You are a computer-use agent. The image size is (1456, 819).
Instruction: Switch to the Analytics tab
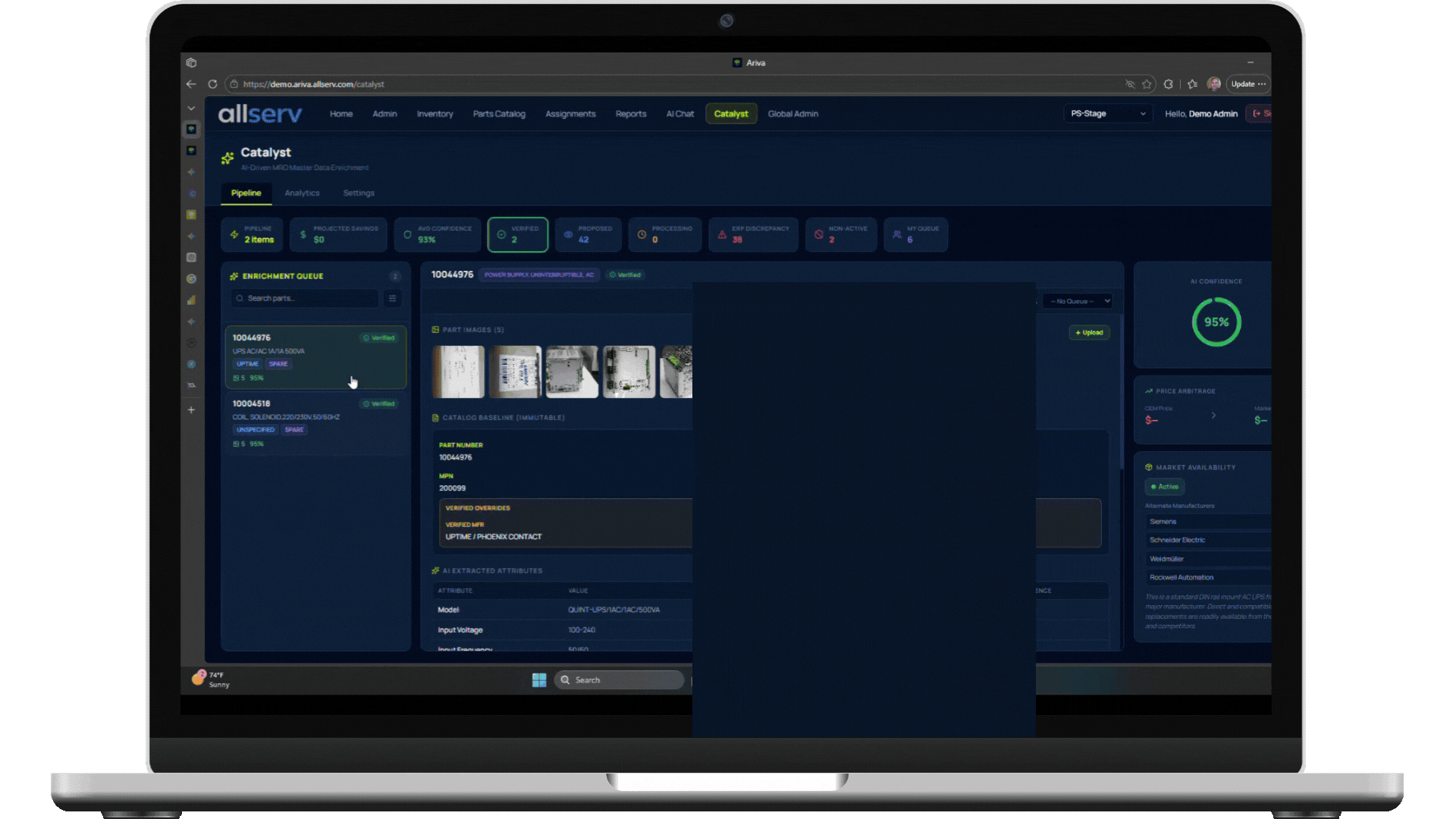point(303,193)
